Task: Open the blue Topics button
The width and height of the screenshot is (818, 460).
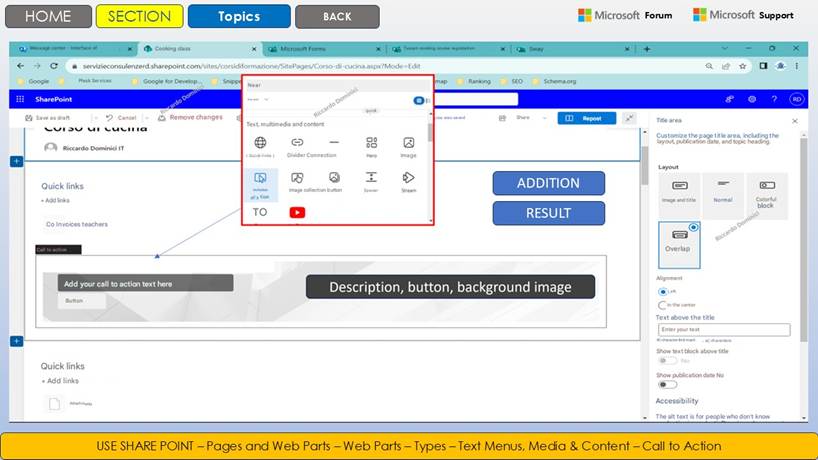Action: 239,16
